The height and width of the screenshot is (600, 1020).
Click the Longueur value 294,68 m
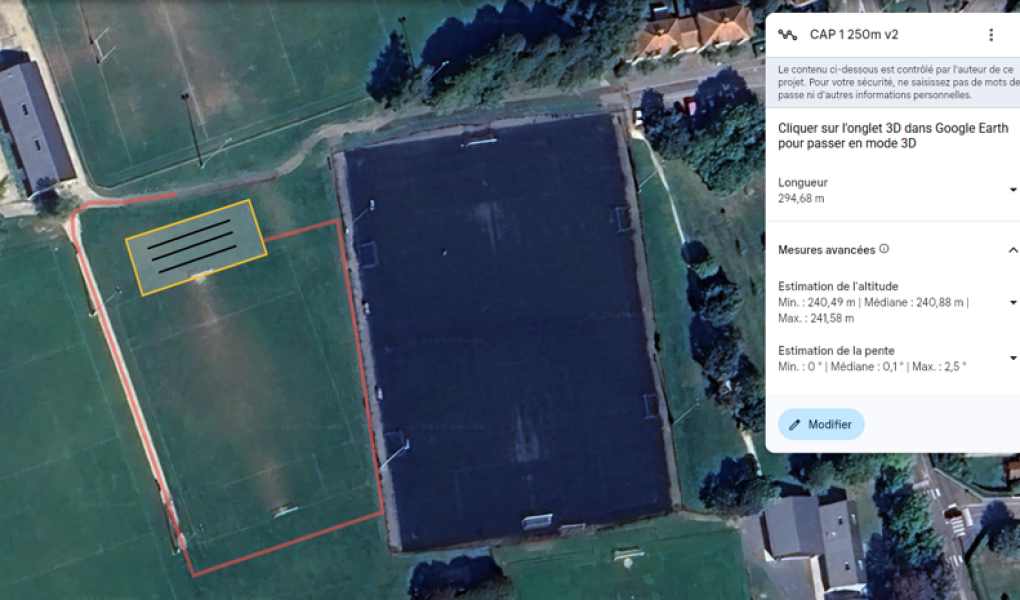[801, 198]
